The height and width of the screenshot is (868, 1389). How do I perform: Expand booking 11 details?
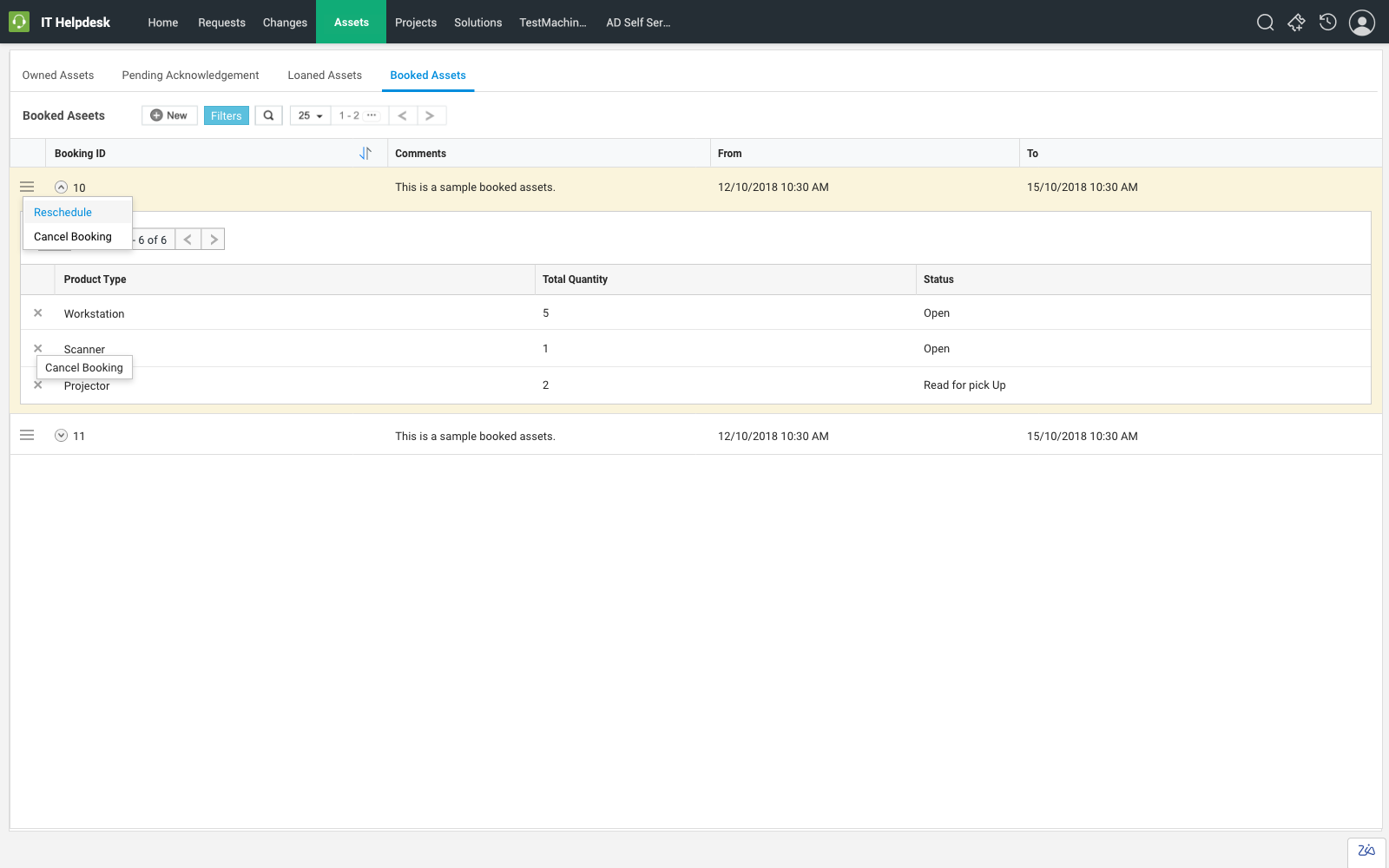tap(61, 436)
